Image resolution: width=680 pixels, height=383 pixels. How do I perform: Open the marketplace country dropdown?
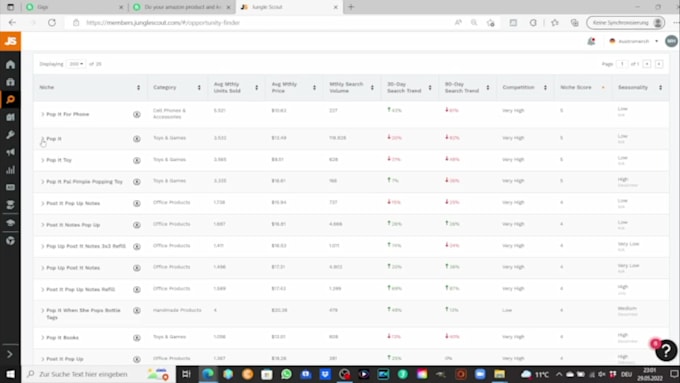pos(634,41)
